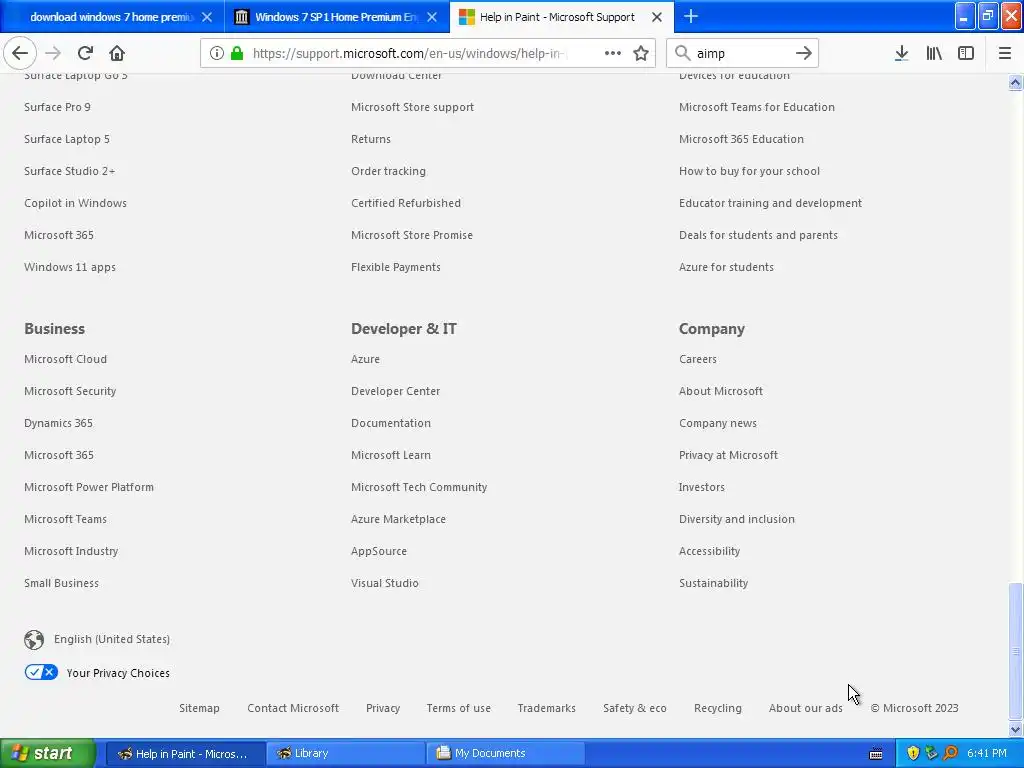Open Visual Studio link
The width and height of the screenshot is (1024, 768).
tap(385, 583)
